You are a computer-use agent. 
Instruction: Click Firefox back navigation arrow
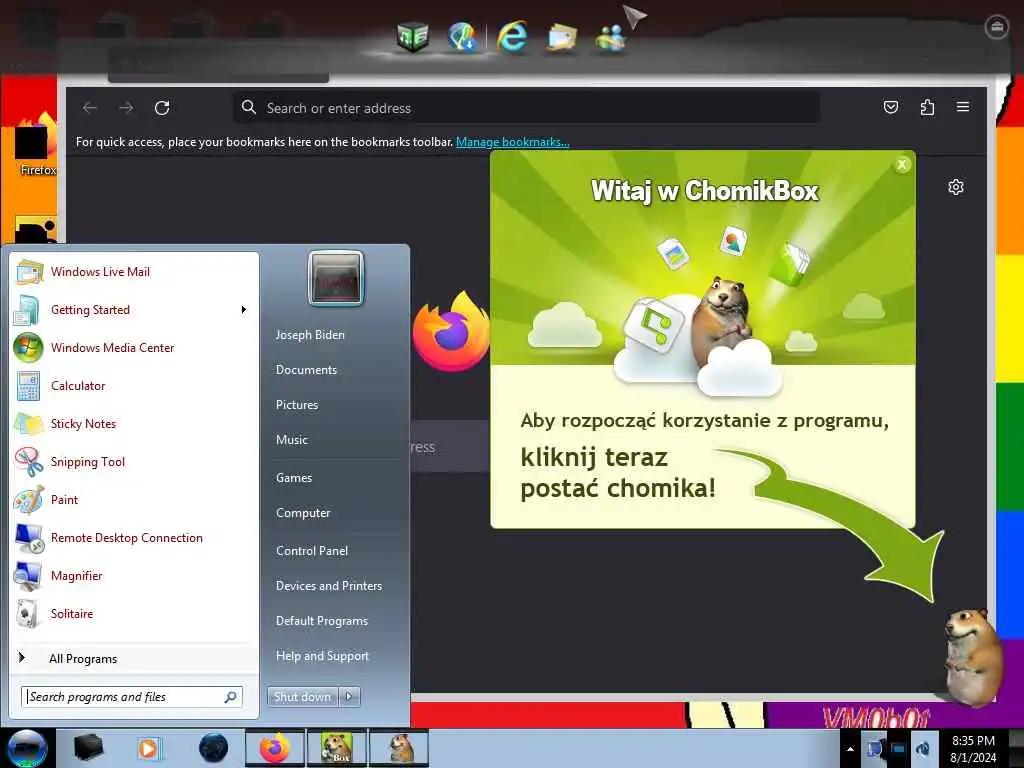tap(90, 108)
